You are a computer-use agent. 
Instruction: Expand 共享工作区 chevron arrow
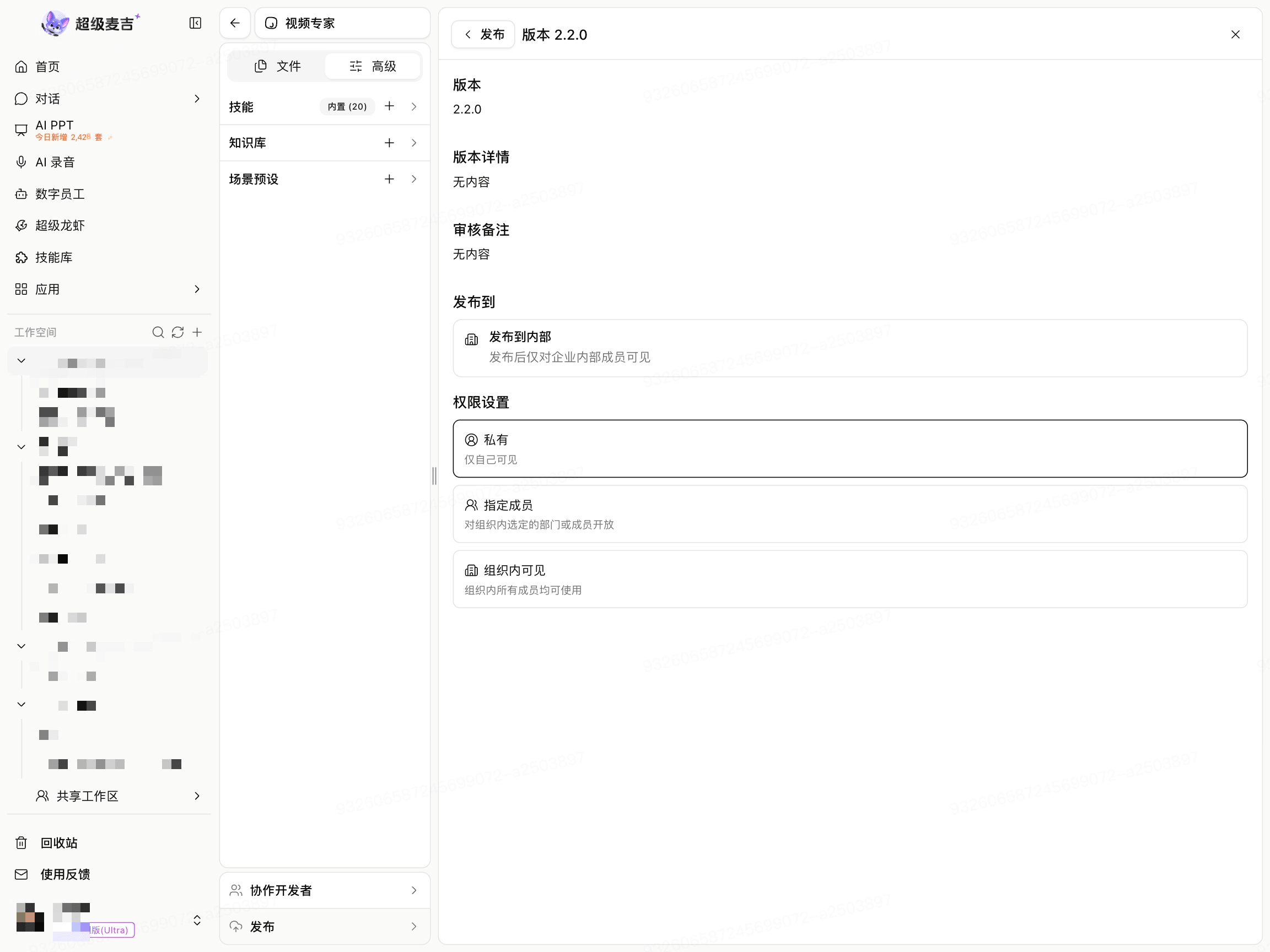pos(197,796)
